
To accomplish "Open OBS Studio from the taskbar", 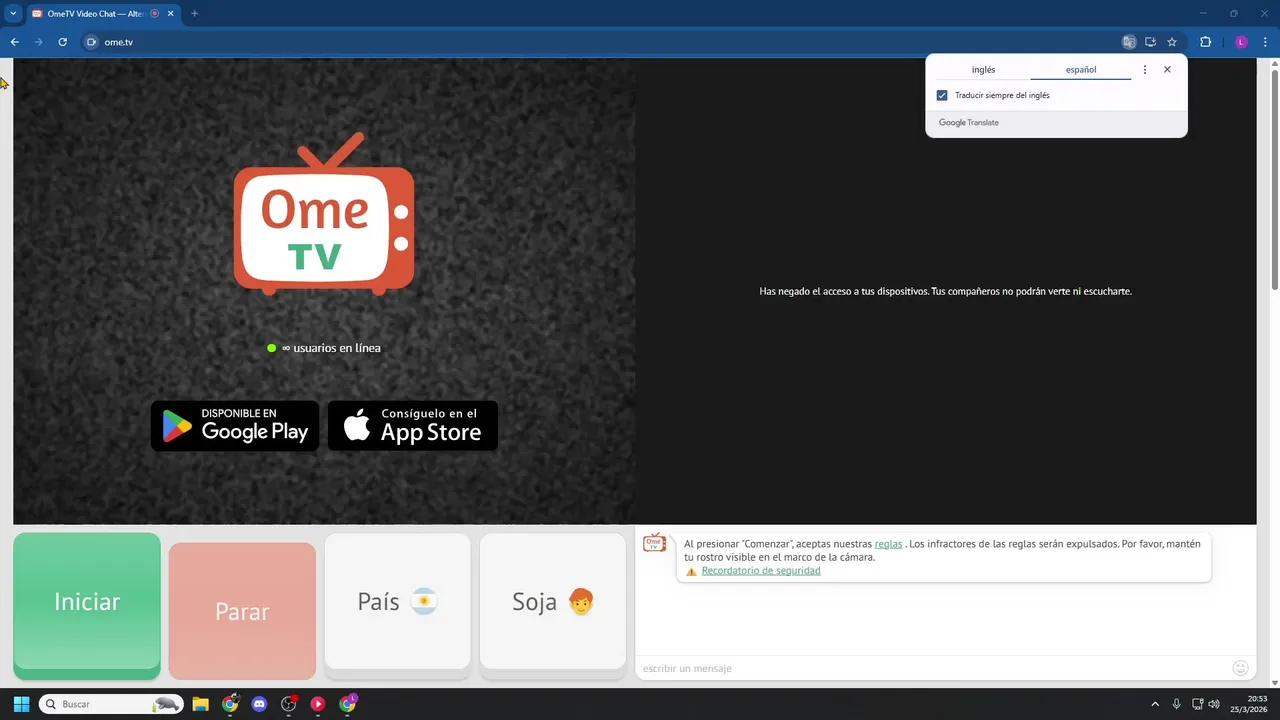I will 289,704.
